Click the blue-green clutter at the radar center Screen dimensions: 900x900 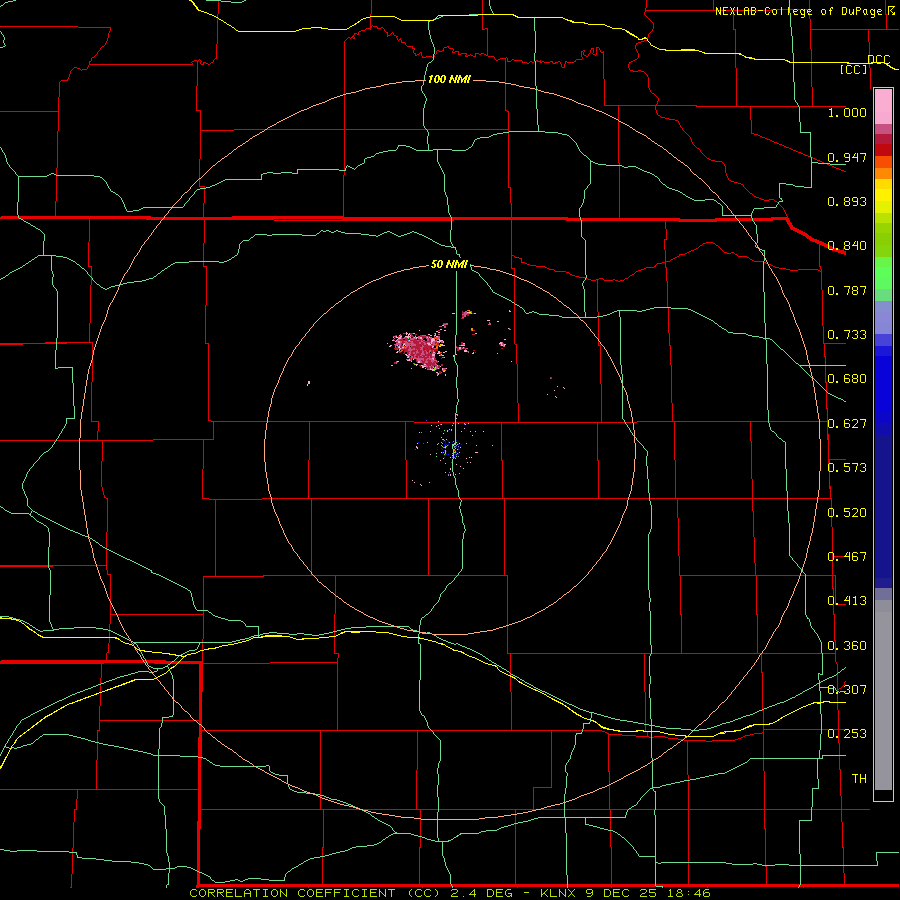[x=451, y=449]
